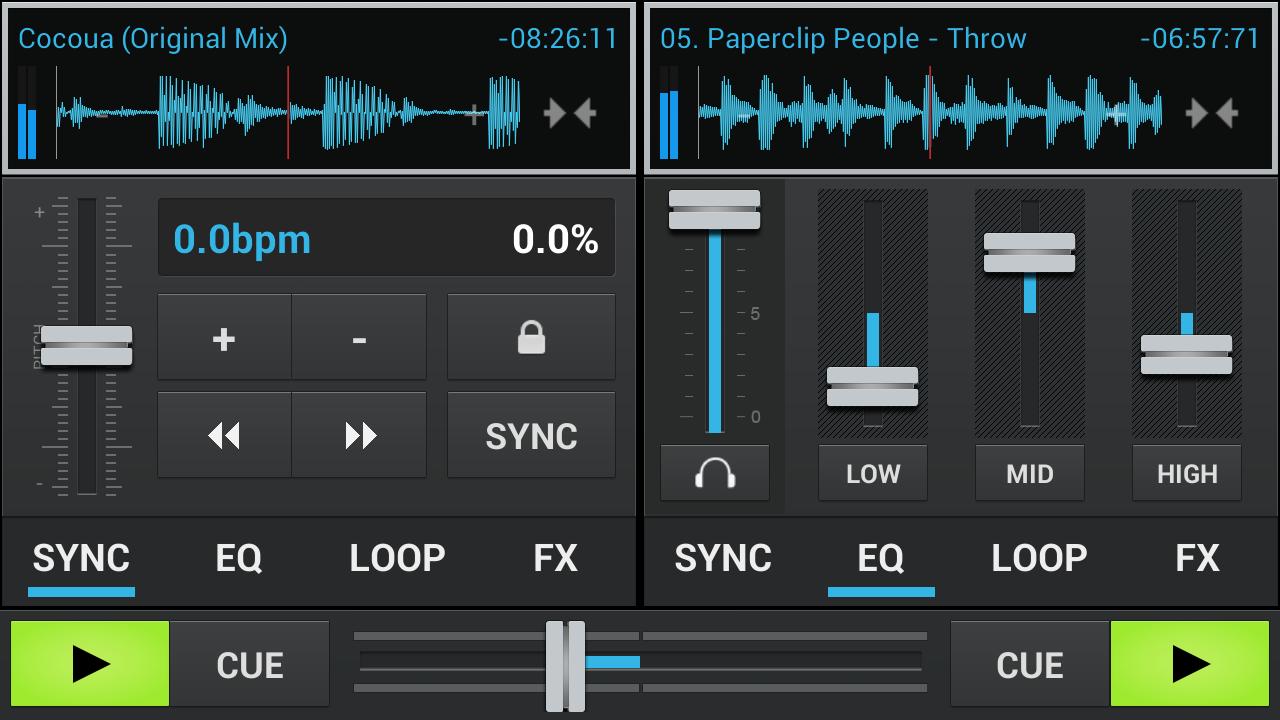
Task: Toggle the MID band button
Action: [1030, 473]
